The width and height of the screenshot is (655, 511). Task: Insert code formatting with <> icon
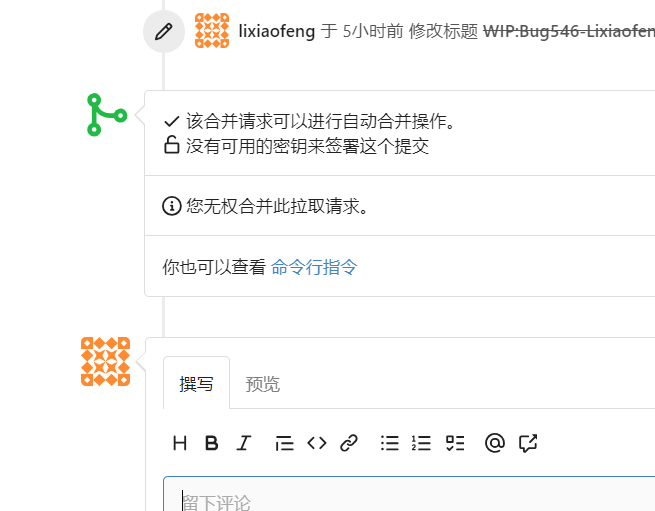(x=316, y=443)
